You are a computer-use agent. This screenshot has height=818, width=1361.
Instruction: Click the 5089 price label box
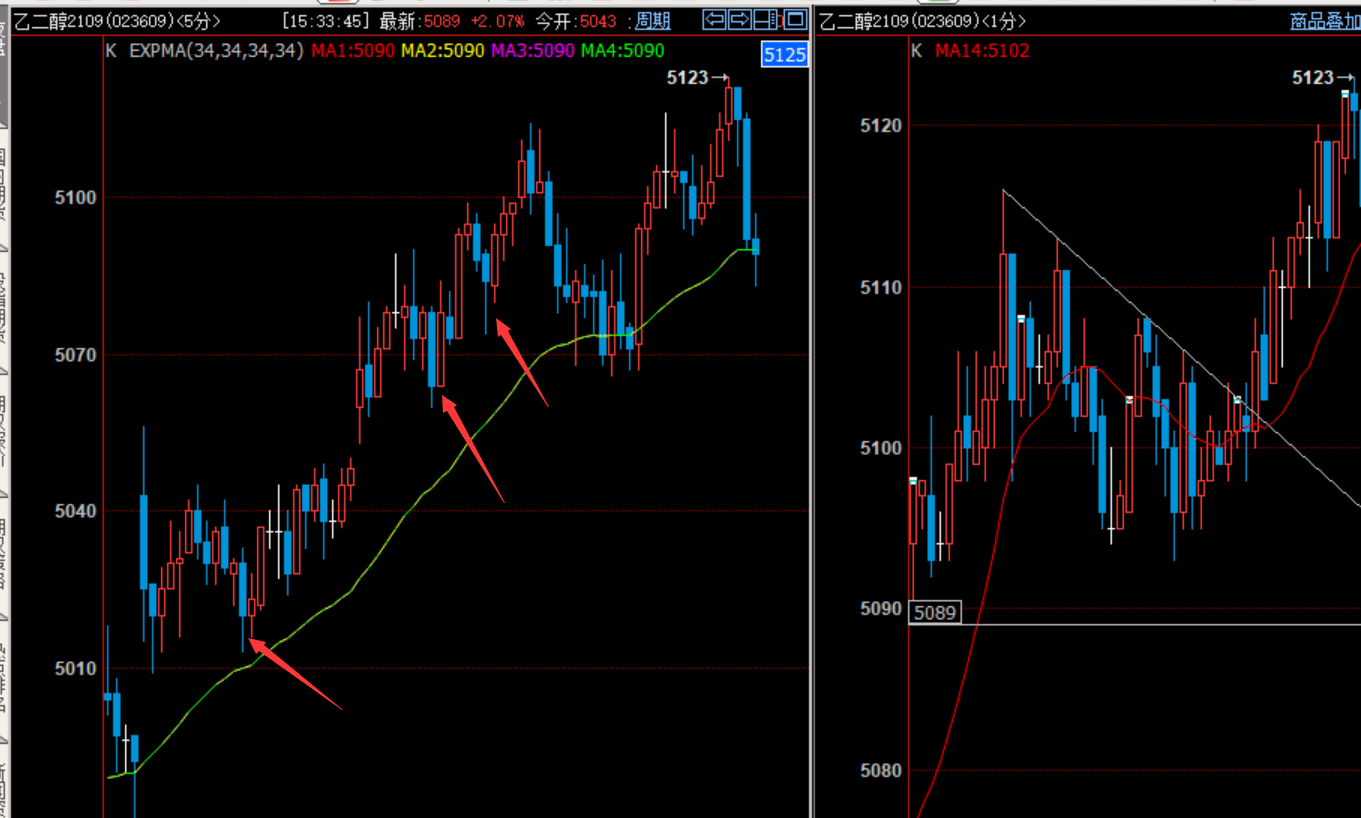point(935,612)
